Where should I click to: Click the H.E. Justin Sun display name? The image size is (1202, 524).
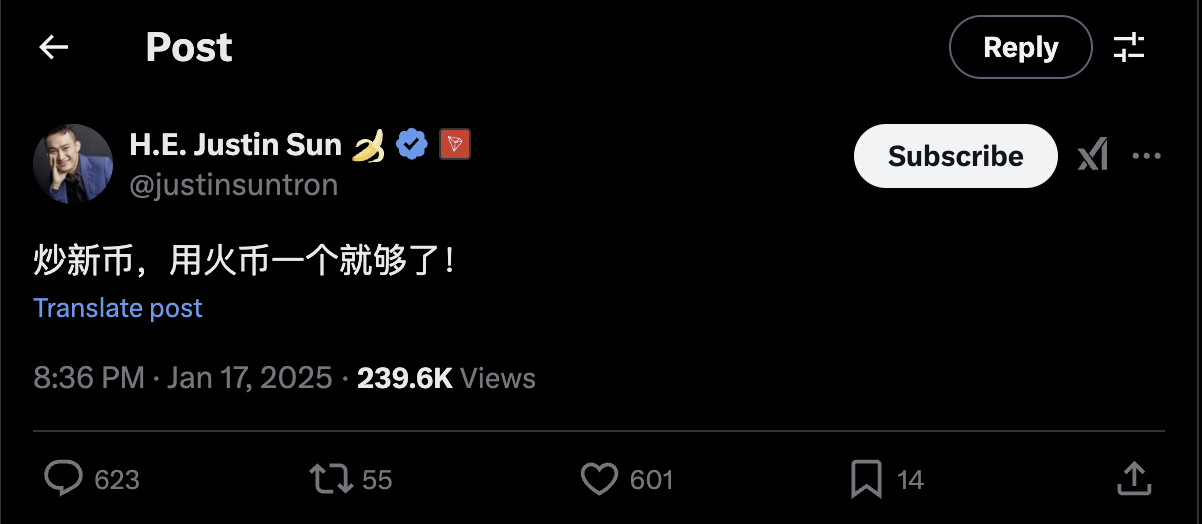click(x=236, y=145)
